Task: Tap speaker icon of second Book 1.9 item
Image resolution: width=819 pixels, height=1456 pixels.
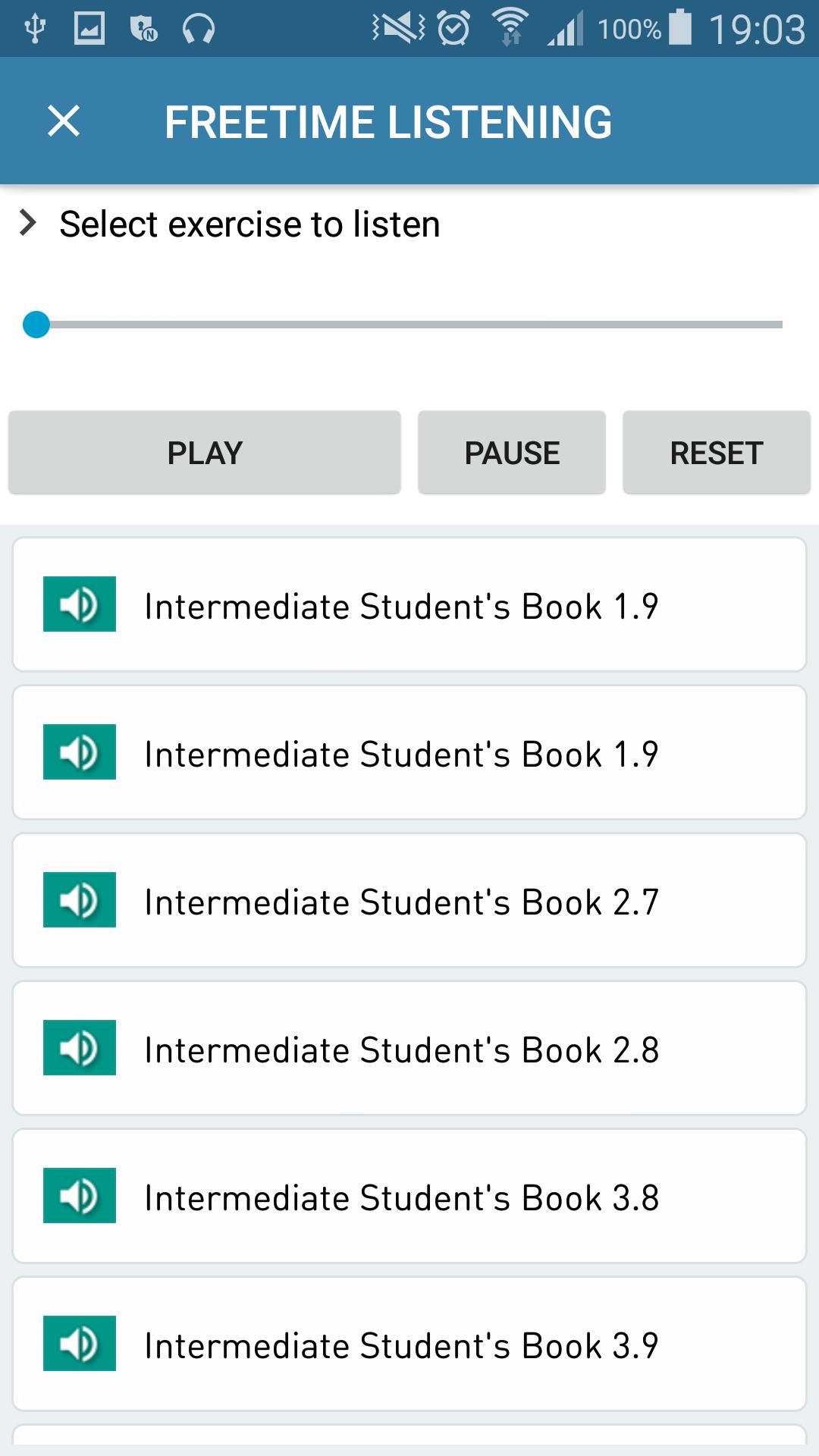Action: [80, 752]
